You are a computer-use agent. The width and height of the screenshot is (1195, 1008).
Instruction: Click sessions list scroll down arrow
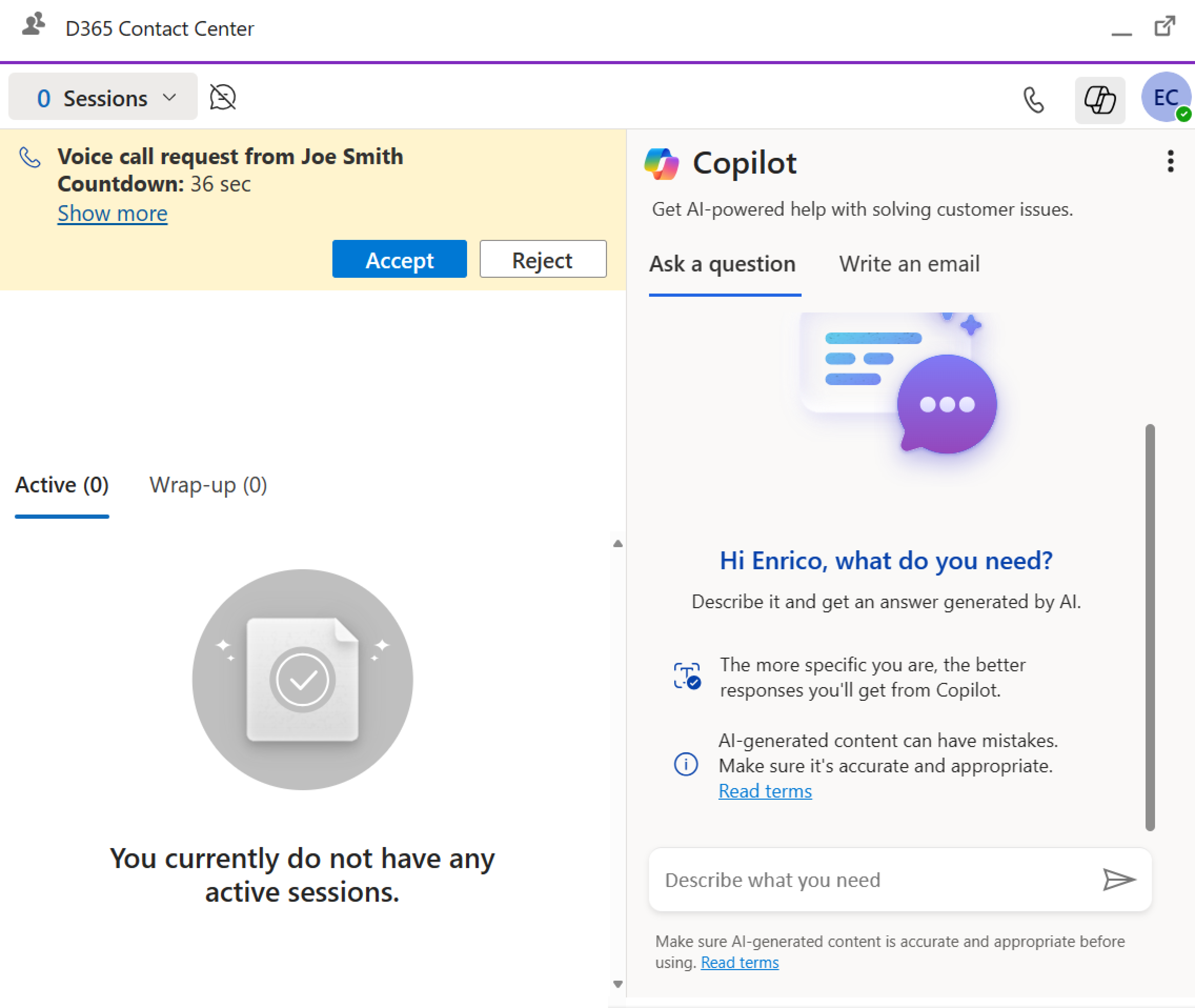pyautogui.click(x=617, y=984)
